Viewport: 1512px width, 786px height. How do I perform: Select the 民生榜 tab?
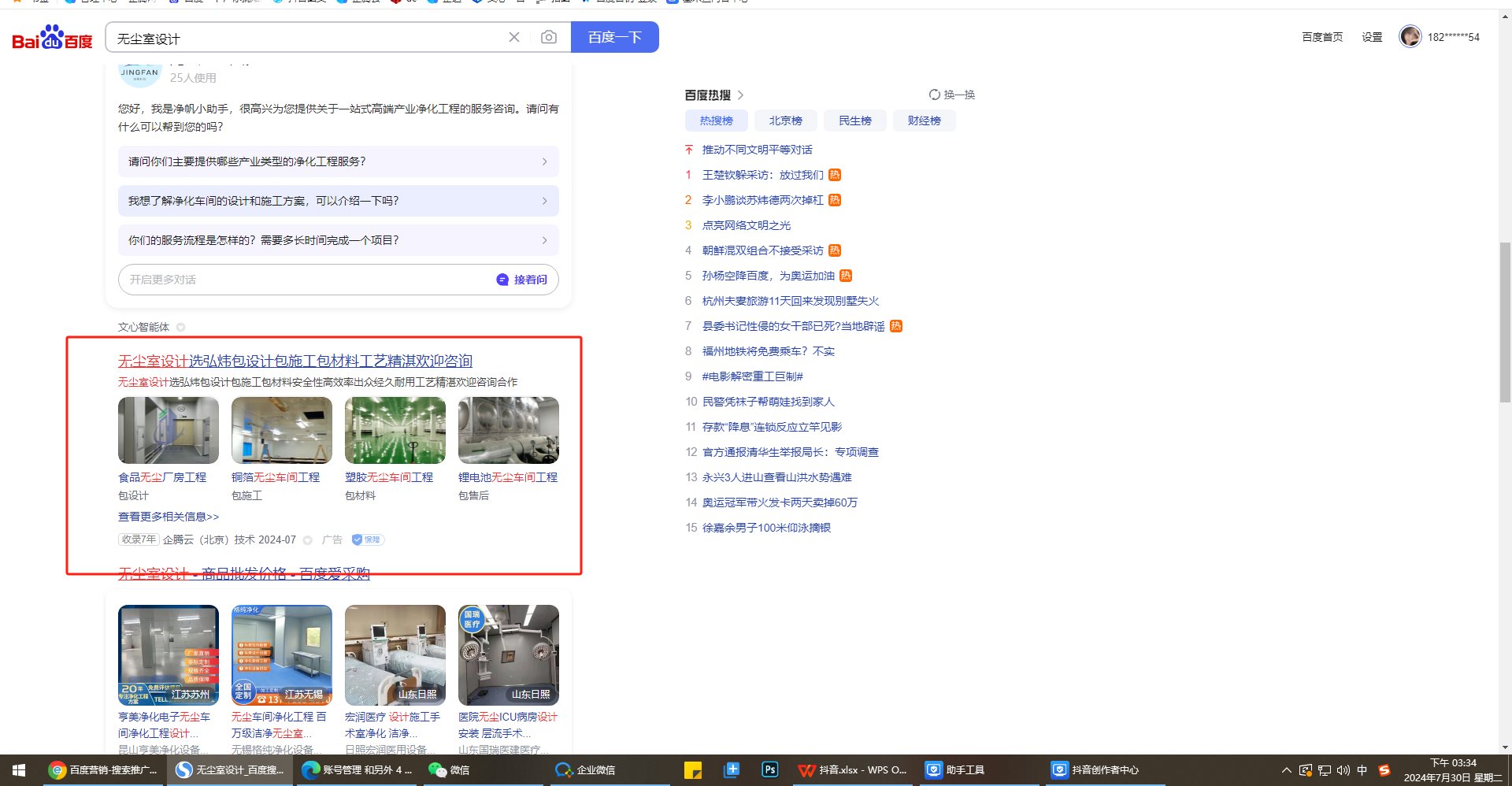[x=854, y=120]
